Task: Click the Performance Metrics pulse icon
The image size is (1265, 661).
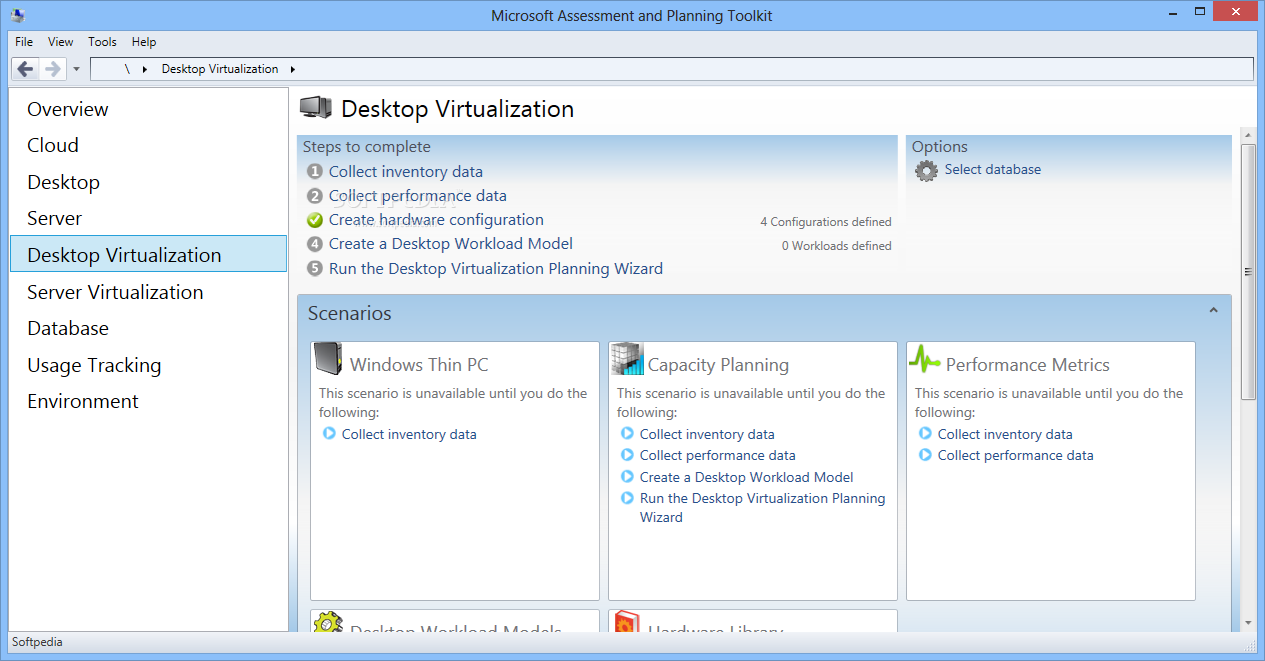Action: coord(925,358)
